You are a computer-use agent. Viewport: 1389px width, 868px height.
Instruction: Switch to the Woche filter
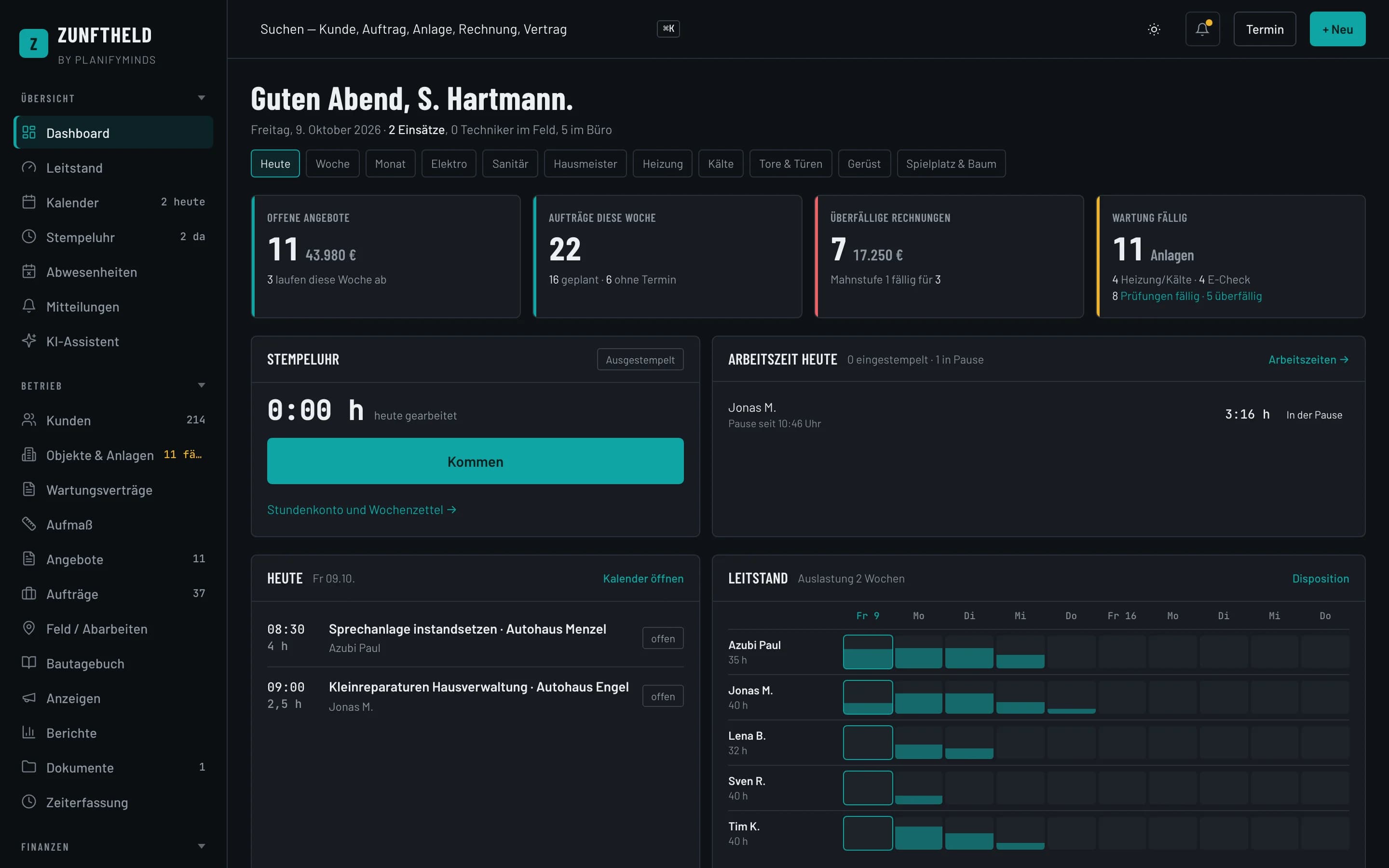click(x=332, y=163)
